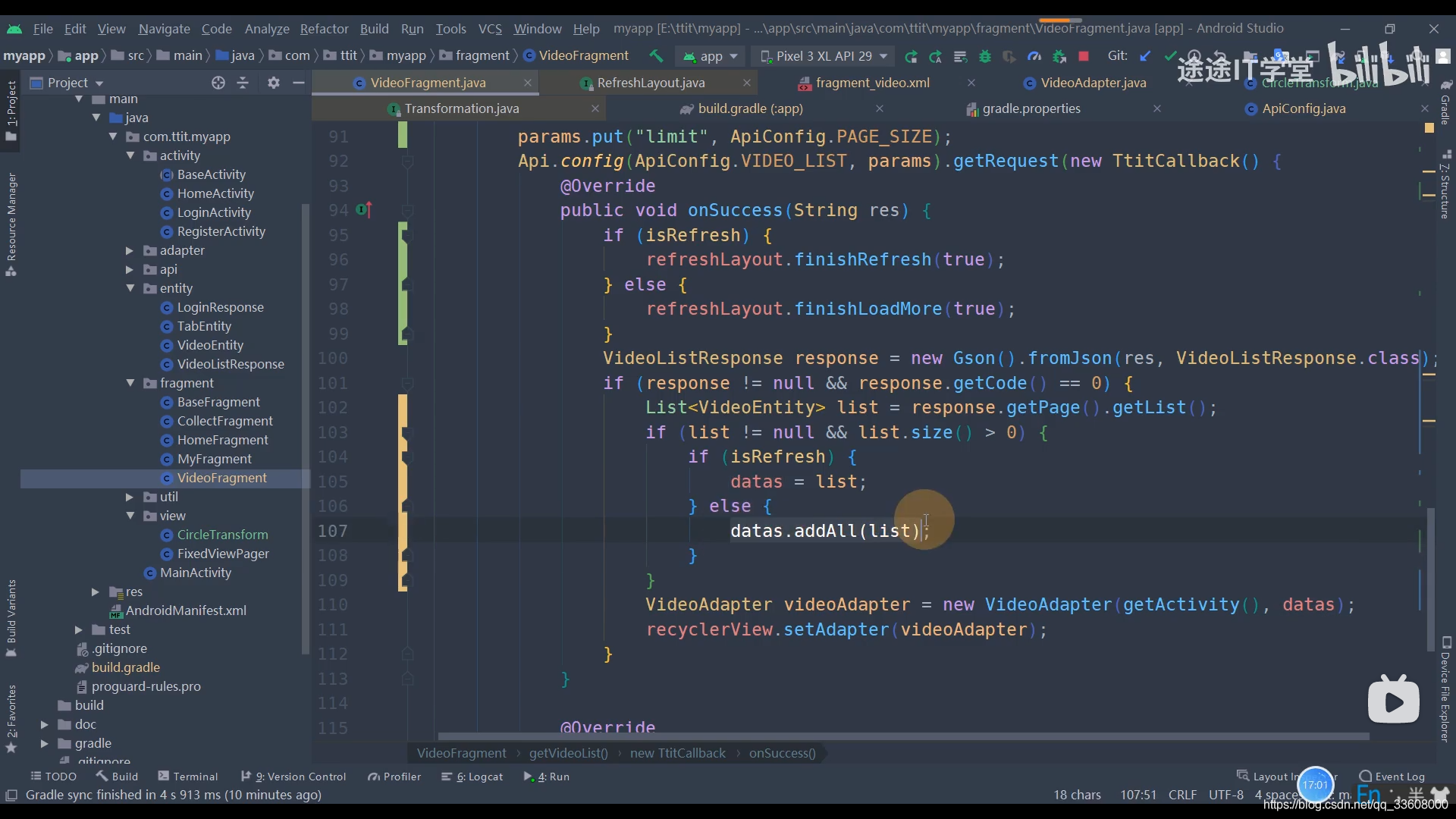
Task: Toggle the 6: Logcat tool window
Action: (472, 777)
